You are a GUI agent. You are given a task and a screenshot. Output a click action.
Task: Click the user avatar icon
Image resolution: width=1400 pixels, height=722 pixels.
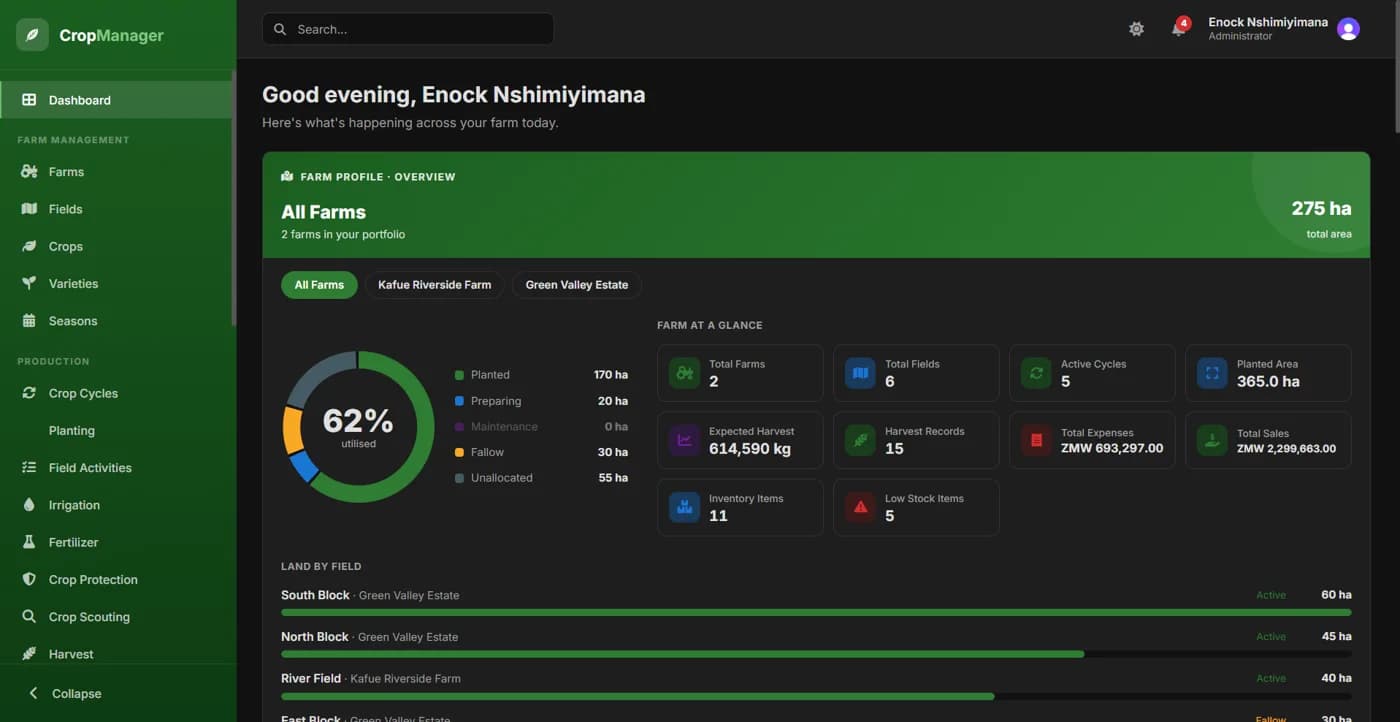(x=1348, y=29)
